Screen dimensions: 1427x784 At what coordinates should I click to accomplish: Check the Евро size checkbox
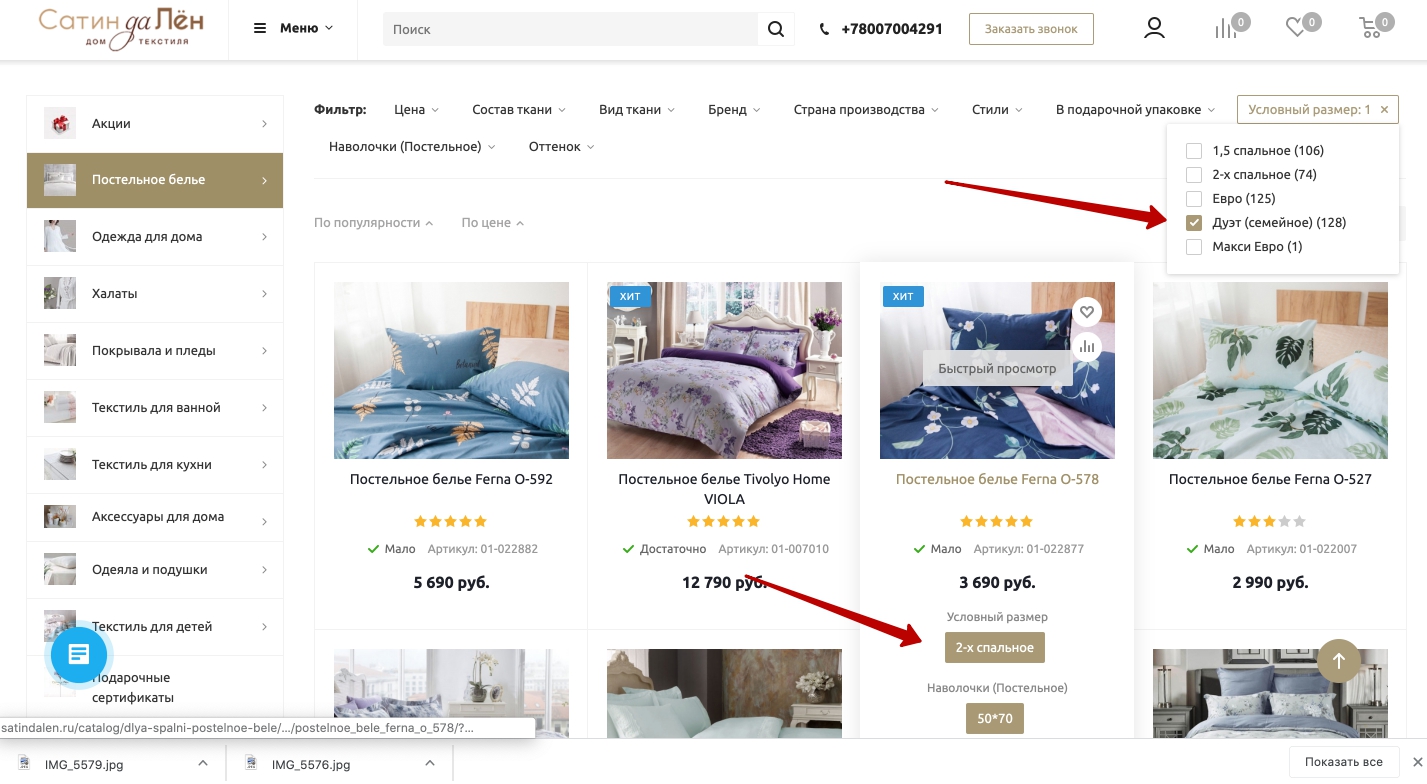(1194, 199)
